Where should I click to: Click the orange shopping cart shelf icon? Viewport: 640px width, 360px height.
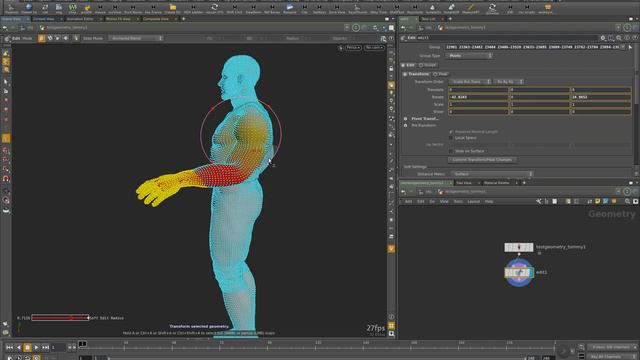(548, 7)
